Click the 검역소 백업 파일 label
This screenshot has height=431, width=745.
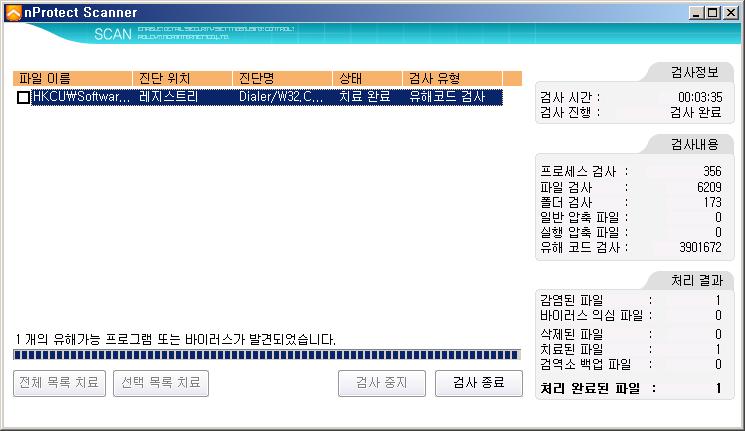point(586,365)
